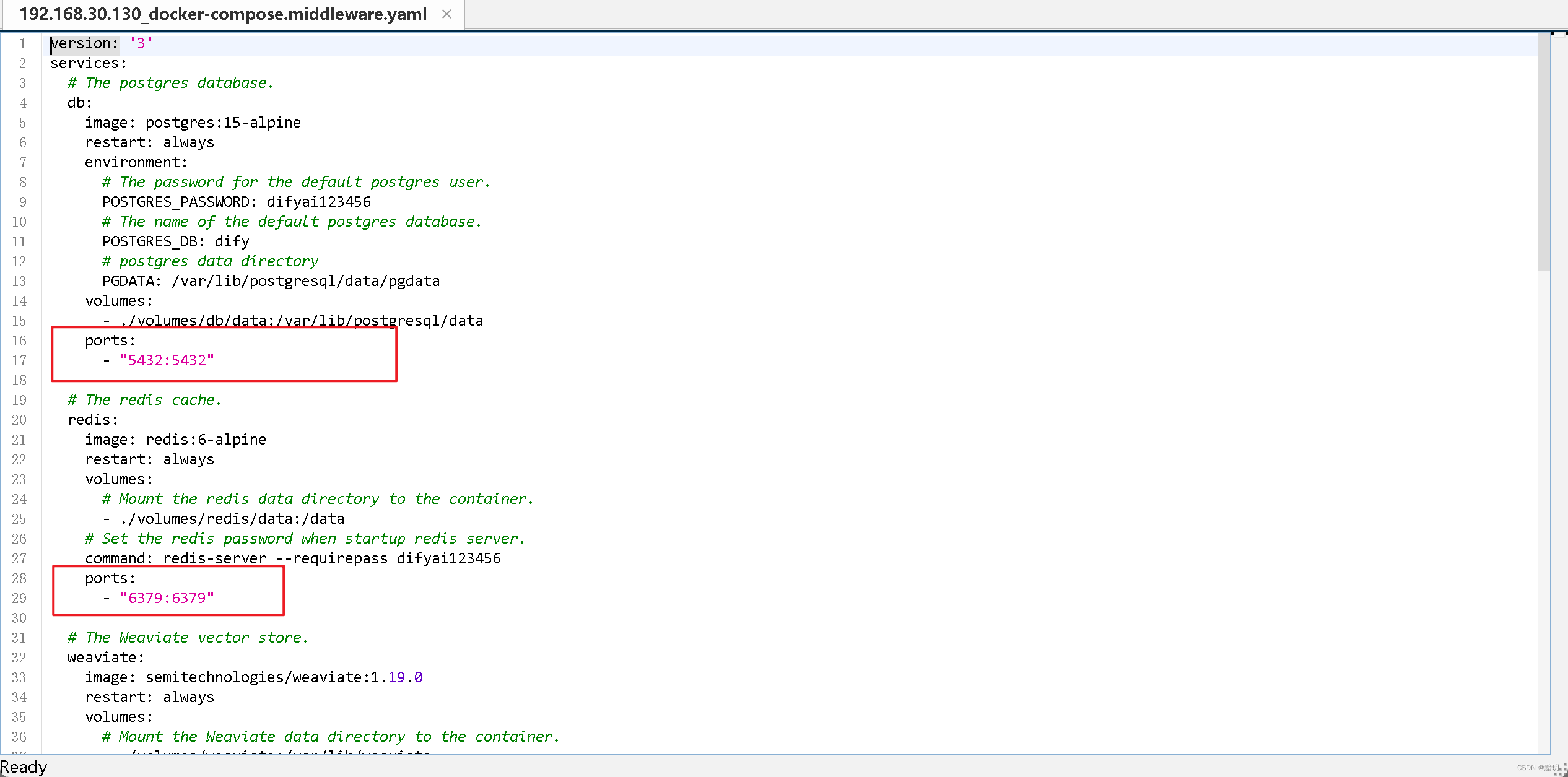Click the "environment:" line
Image resolution: width=1568 pixels, height=777 pixels.
(x=136, y=162)
